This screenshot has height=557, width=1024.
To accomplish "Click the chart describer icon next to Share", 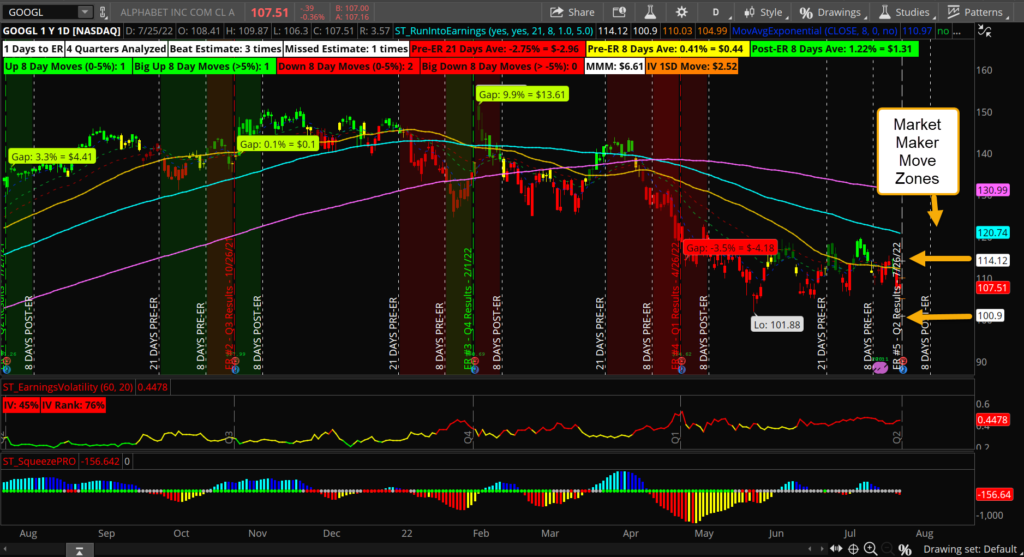I will (x=618, y=12).
